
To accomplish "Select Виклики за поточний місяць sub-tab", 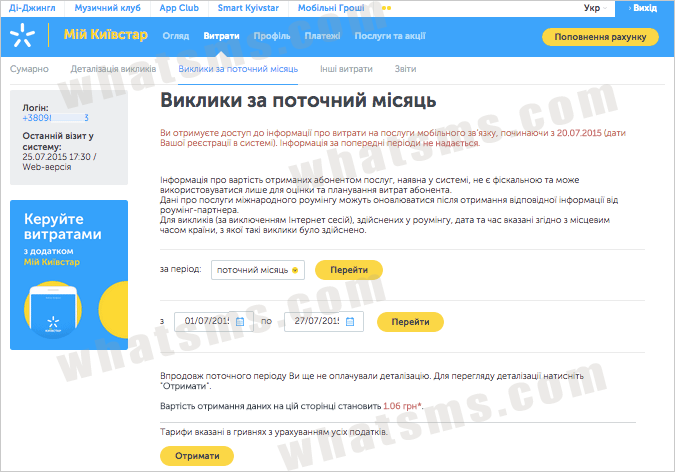I will coord(238,69).
